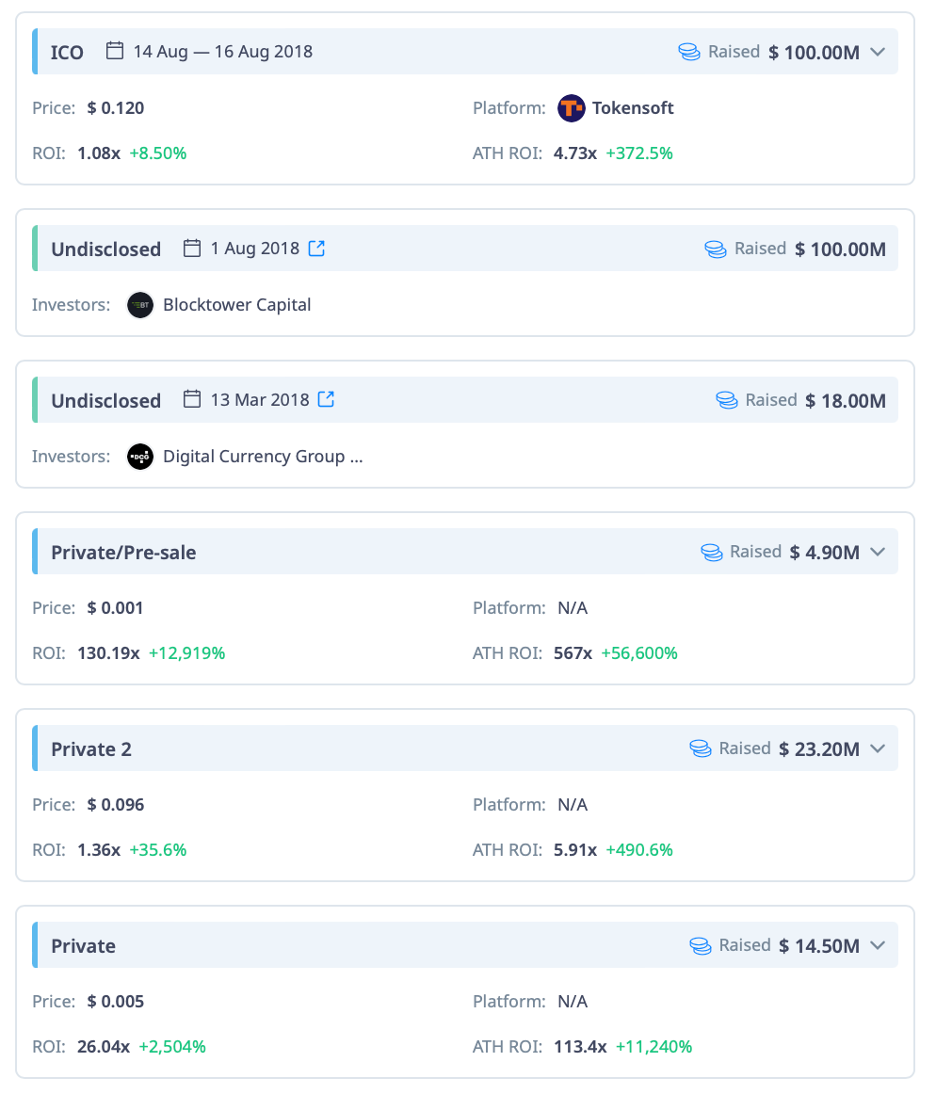Viewport: 936px width, 1094px height.
Task: Select the Private/Pre-sale round title
Action: click(123, 552)
